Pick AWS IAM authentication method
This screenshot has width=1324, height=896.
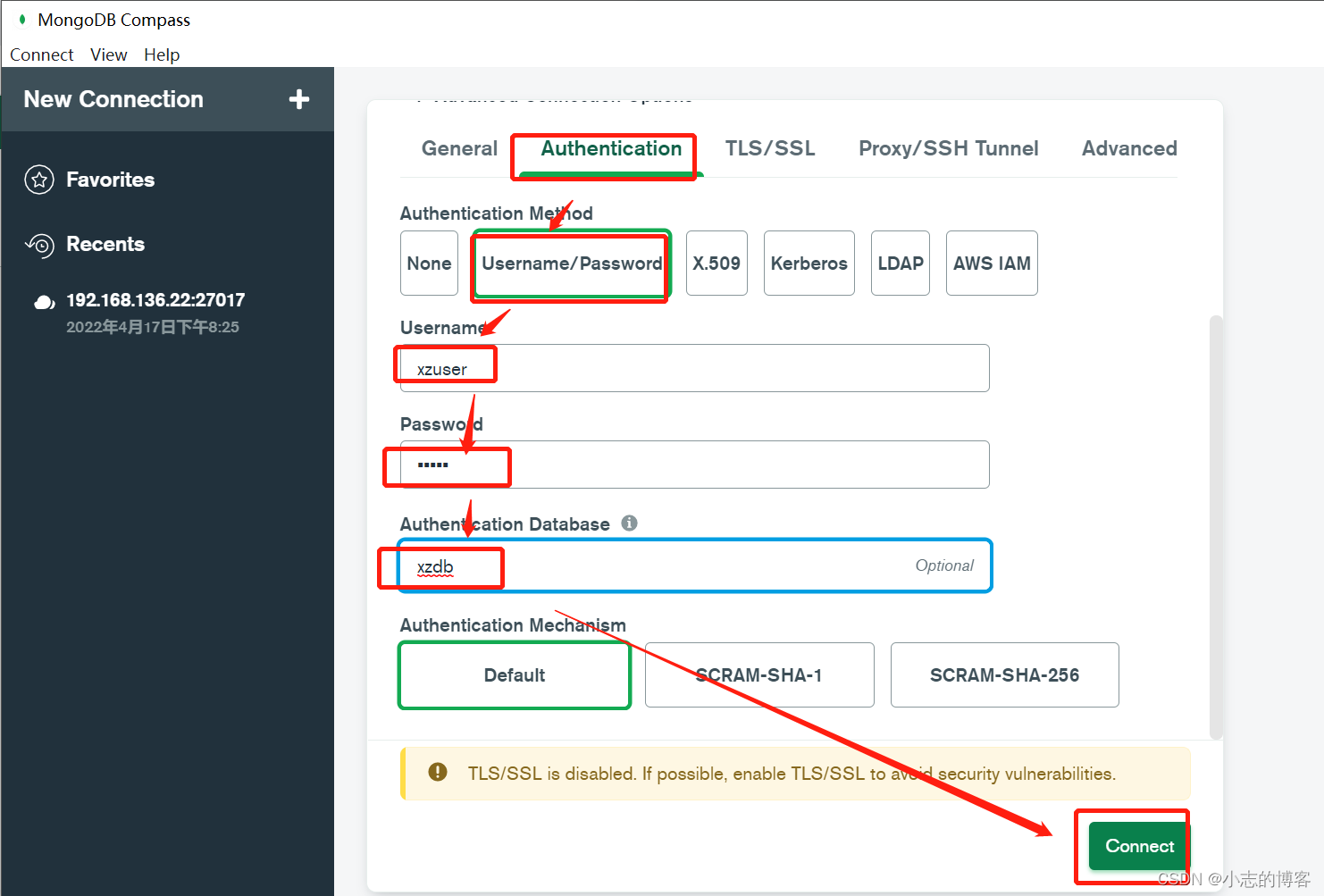(x=992, y=264)
